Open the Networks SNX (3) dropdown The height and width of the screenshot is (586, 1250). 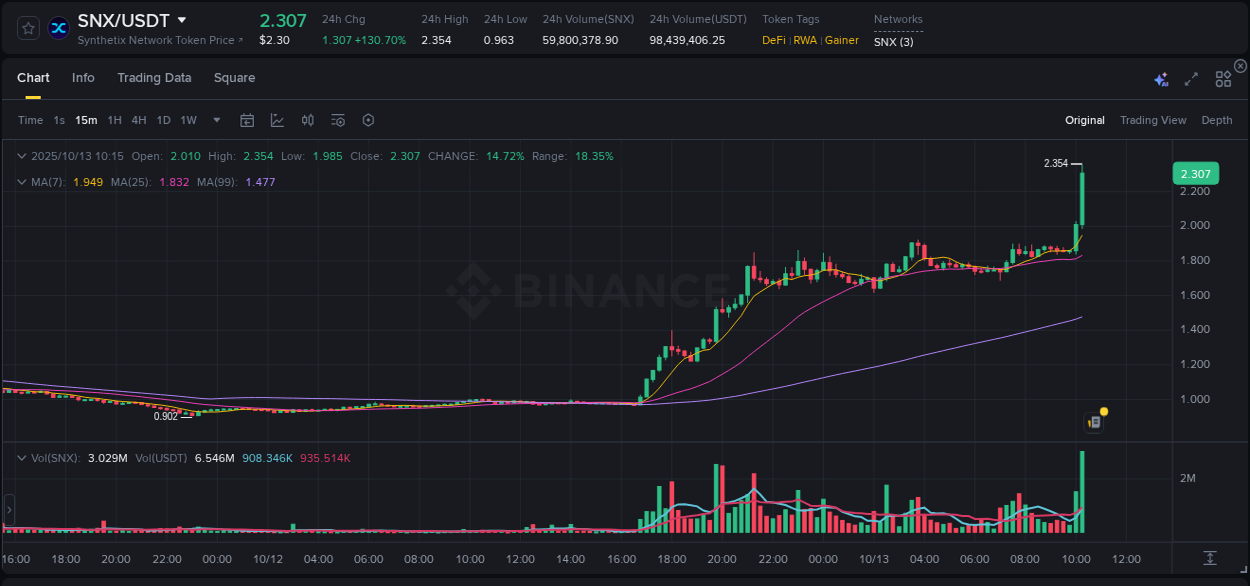(x=893, y=42)
